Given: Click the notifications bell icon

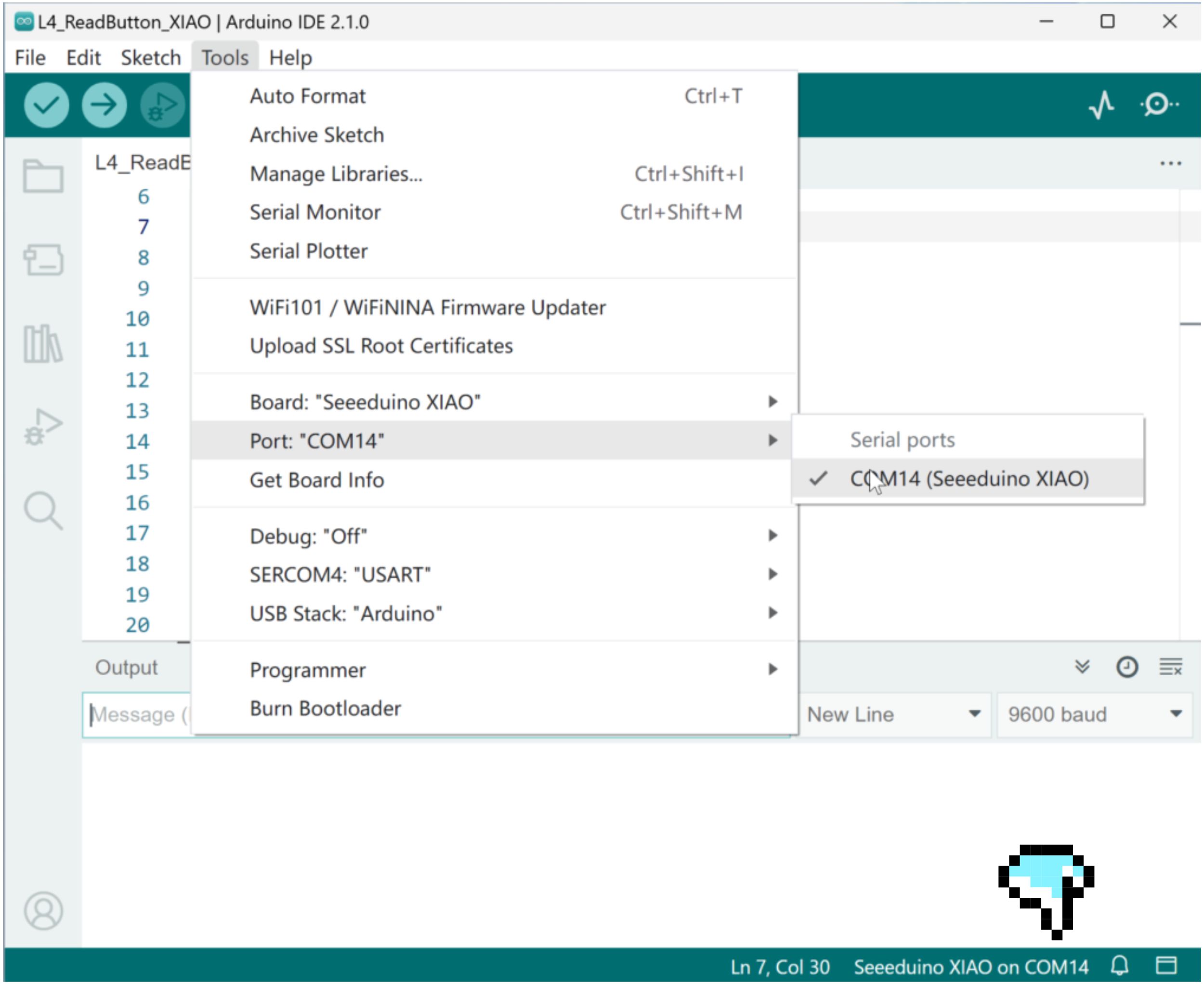Looking at the screenshot, I should click(x=1120, y=966).
